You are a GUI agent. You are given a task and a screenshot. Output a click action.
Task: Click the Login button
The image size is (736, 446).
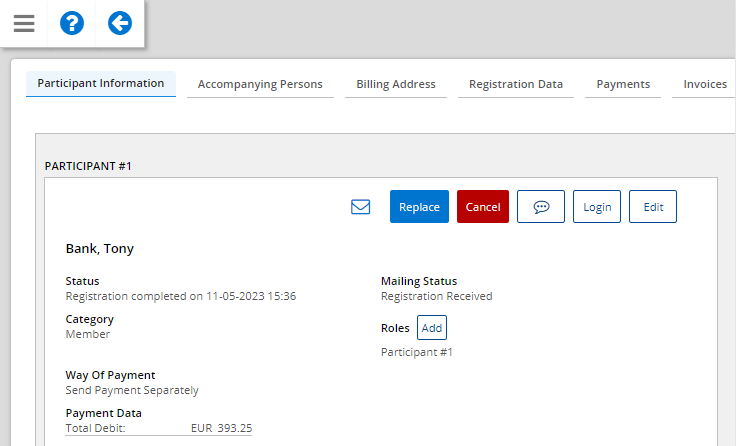(597, 207)
